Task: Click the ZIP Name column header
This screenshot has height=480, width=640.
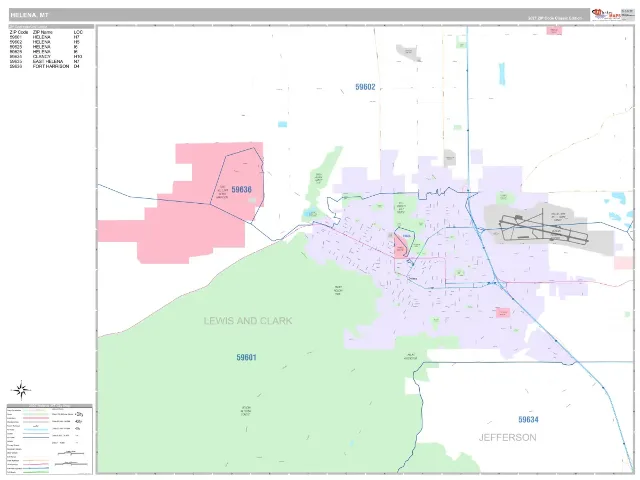Action: click(42, 32)
